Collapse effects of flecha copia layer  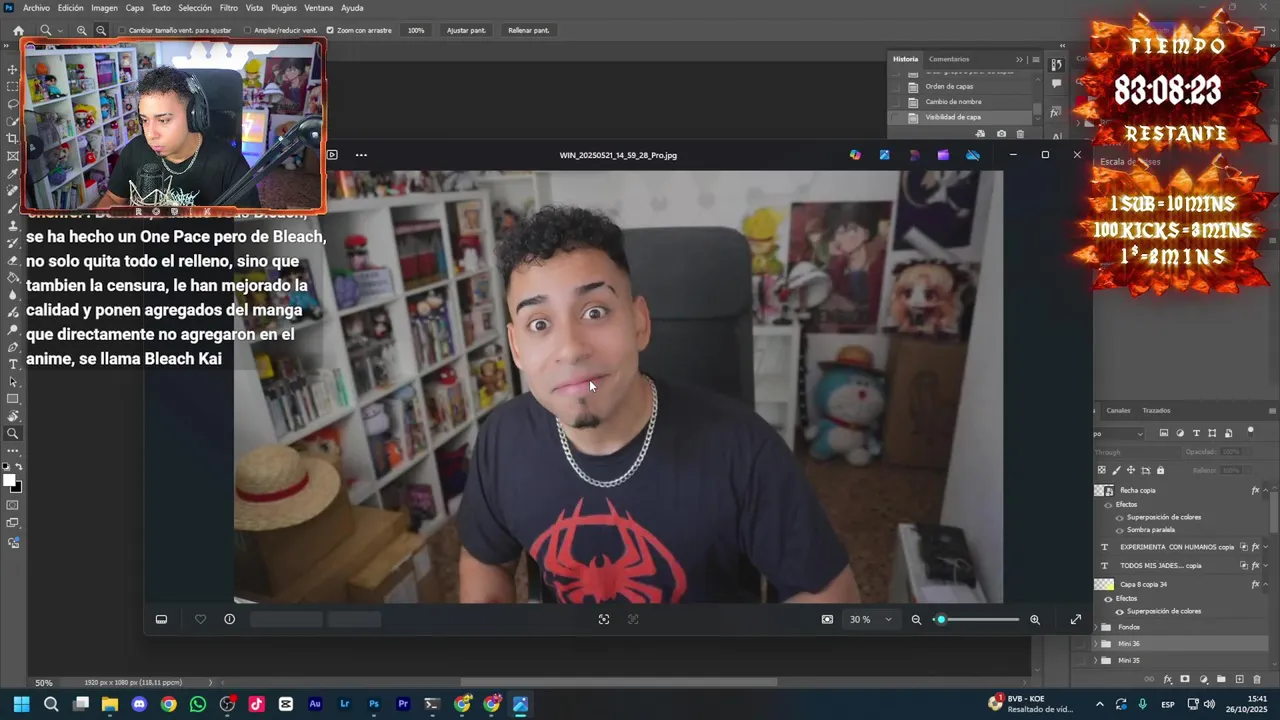click(x=1266, y=491)
